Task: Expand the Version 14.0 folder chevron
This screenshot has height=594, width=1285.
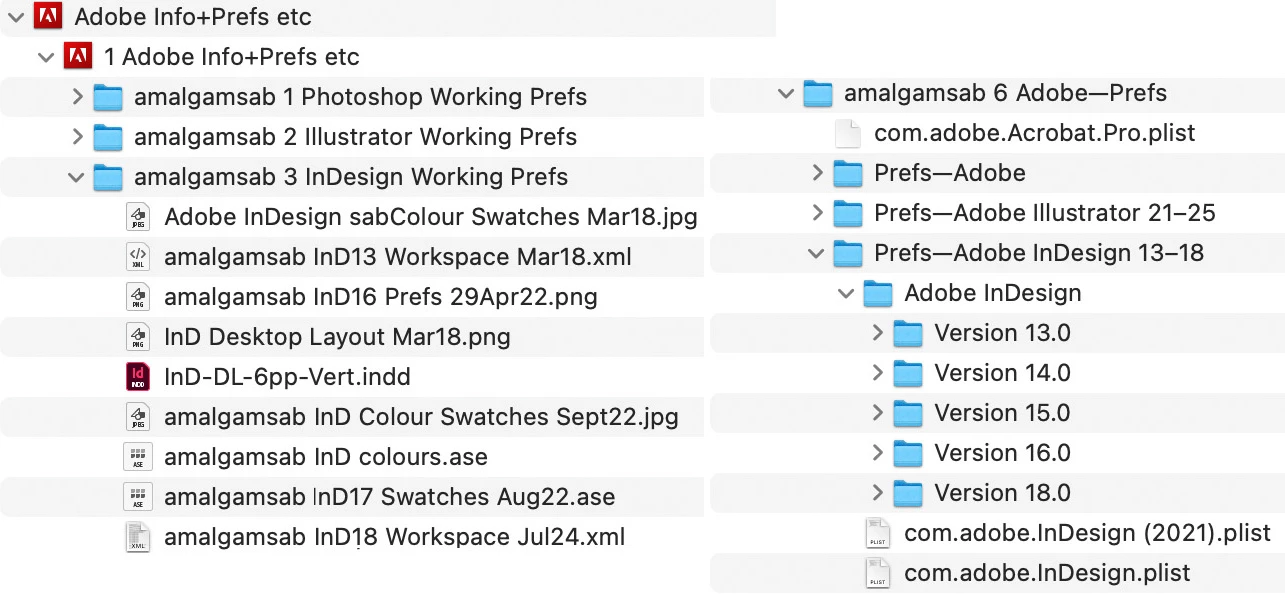Action: [878, 373]
